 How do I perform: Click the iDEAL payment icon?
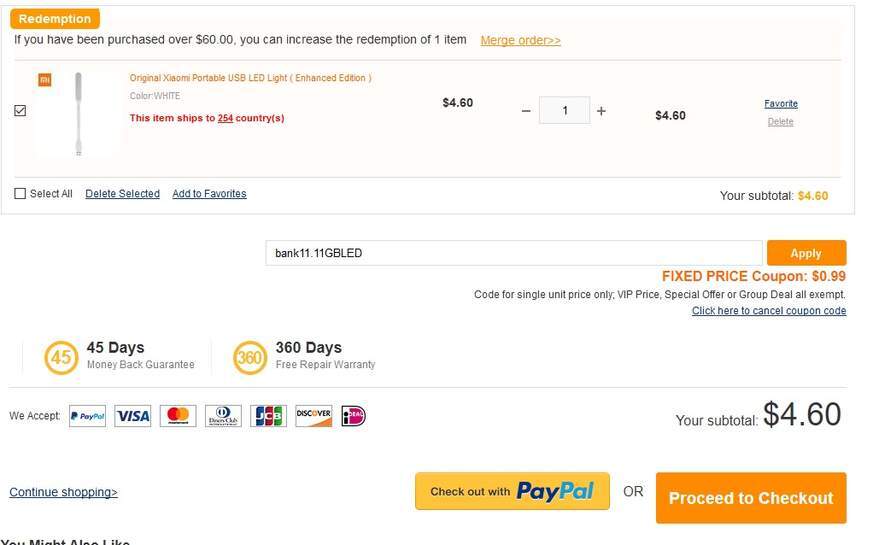click(x=354, y=416)
